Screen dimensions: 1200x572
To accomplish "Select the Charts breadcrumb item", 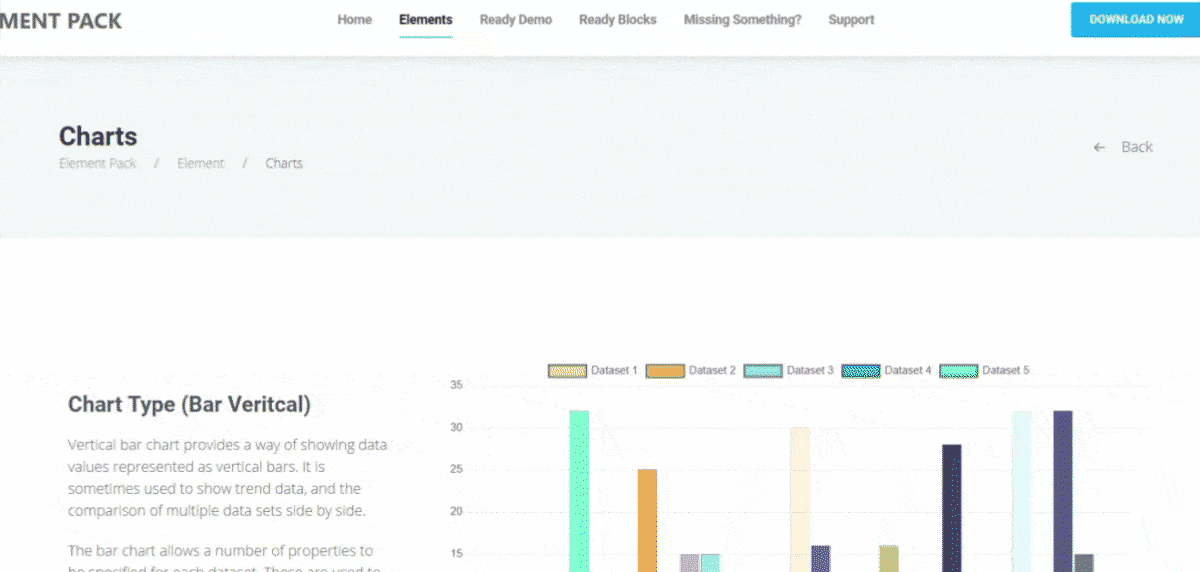I will click(x=284, y=163).
